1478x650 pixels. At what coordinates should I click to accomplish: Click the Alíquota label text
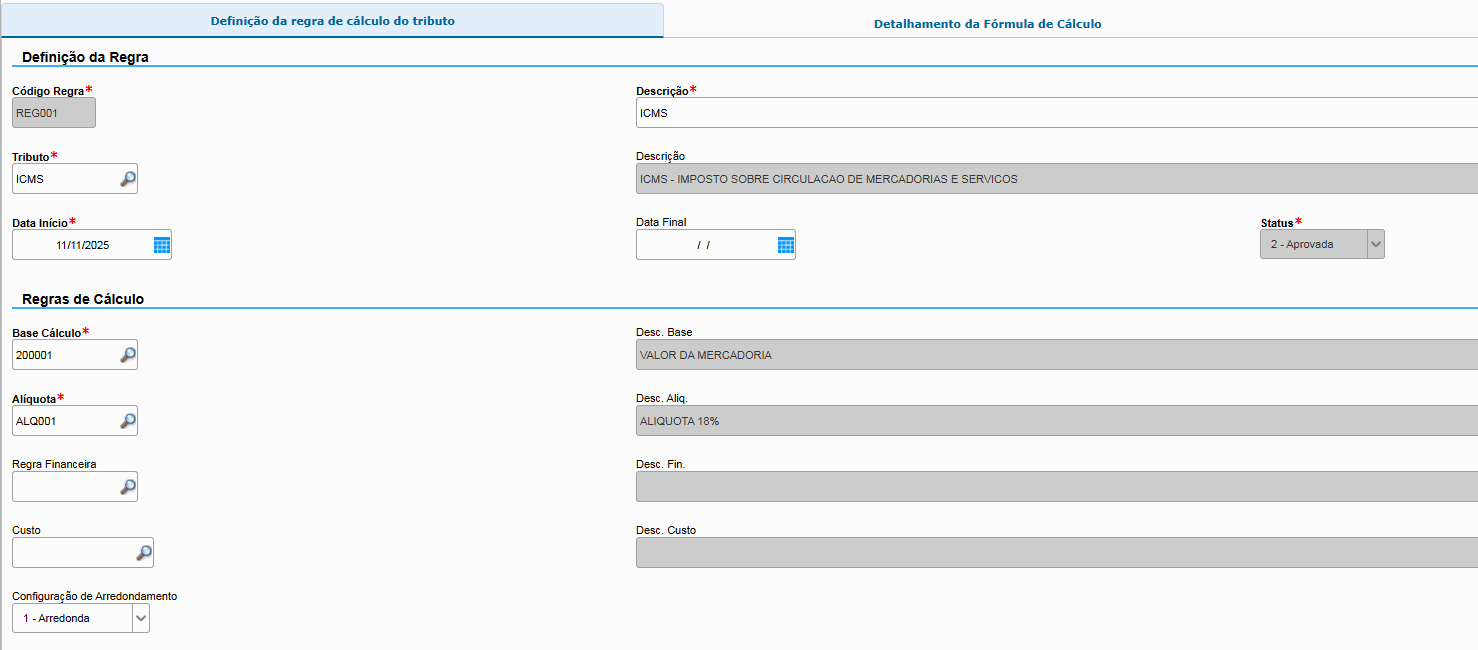point(34,399)
